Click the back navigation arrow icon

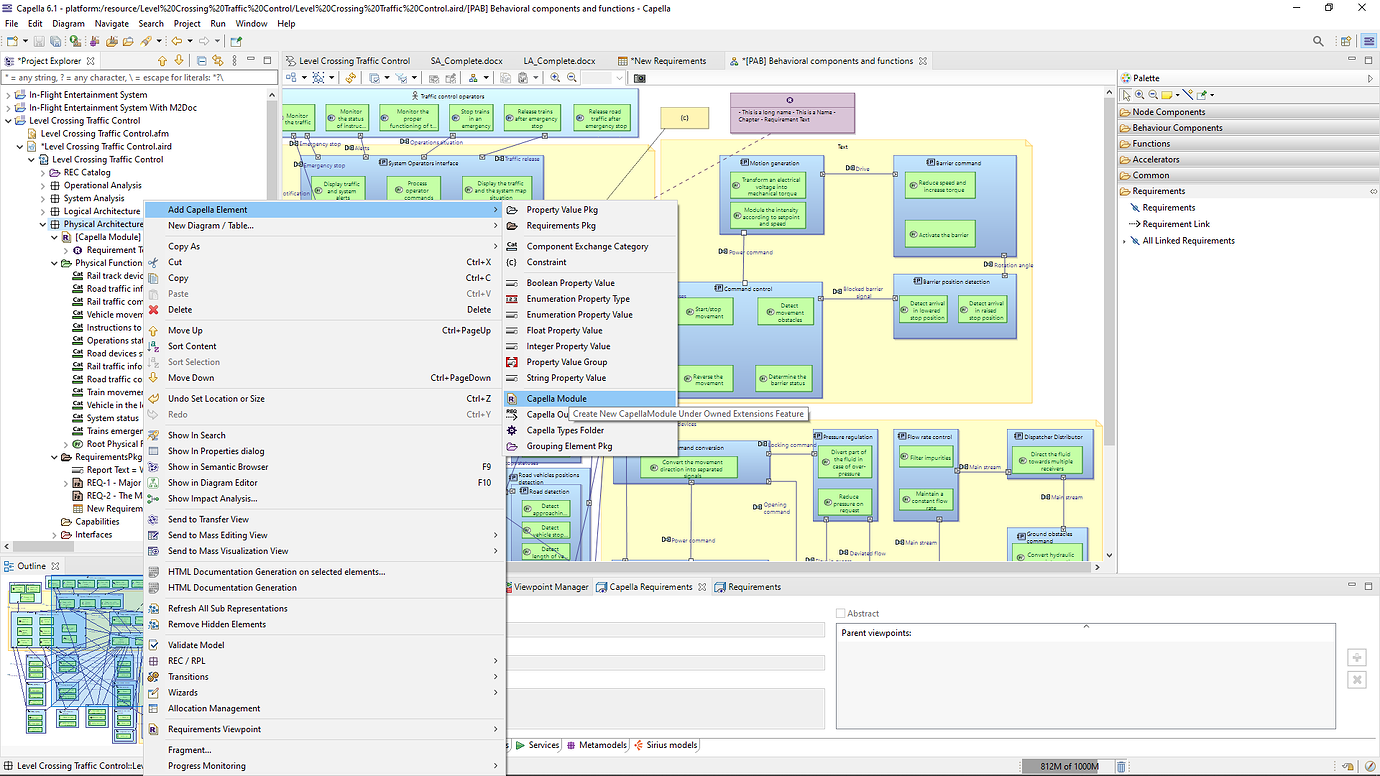tap(176, 41)
